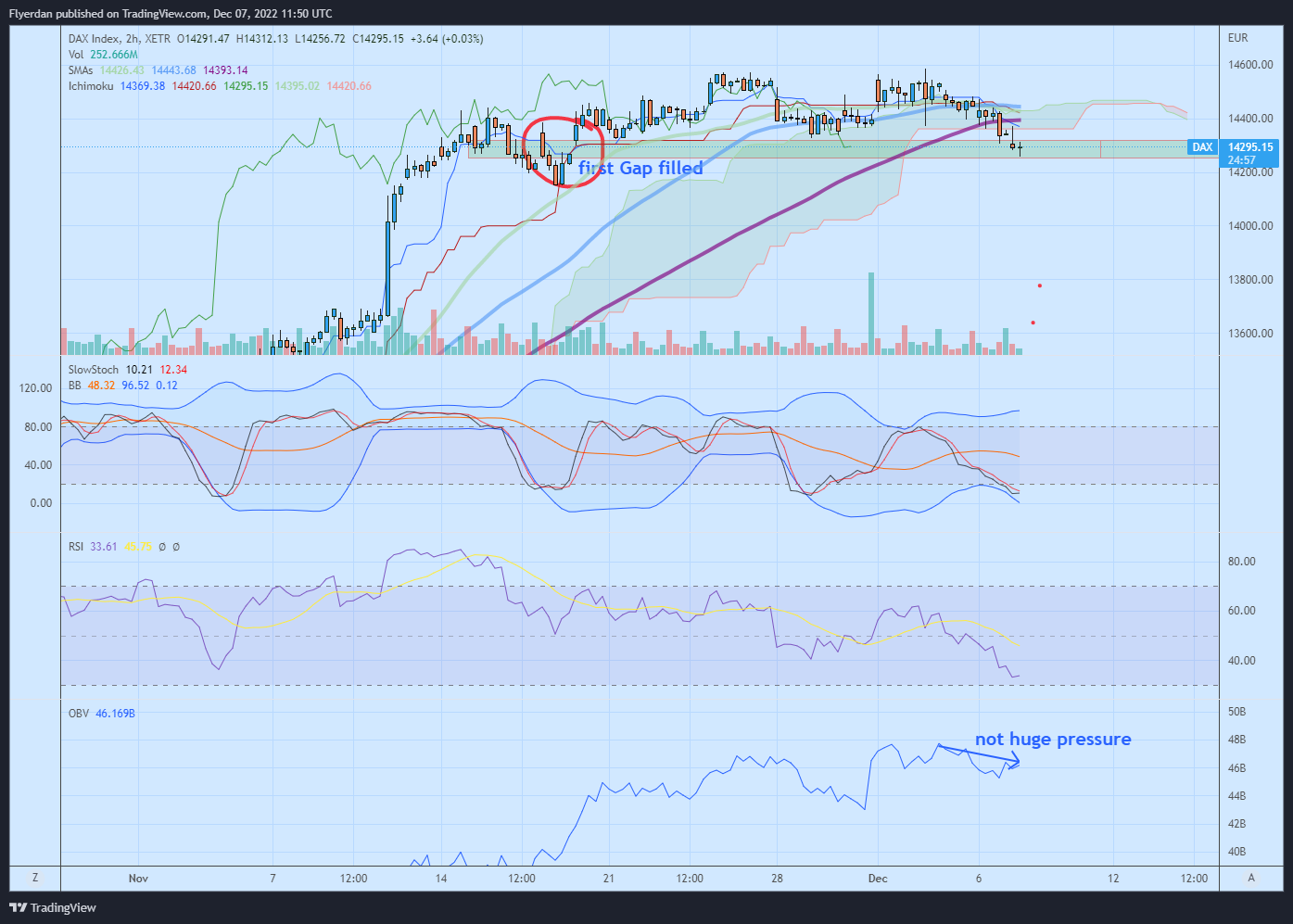Click the 13600.00 price axis label
The image size is (1293, 924).
1250,334
